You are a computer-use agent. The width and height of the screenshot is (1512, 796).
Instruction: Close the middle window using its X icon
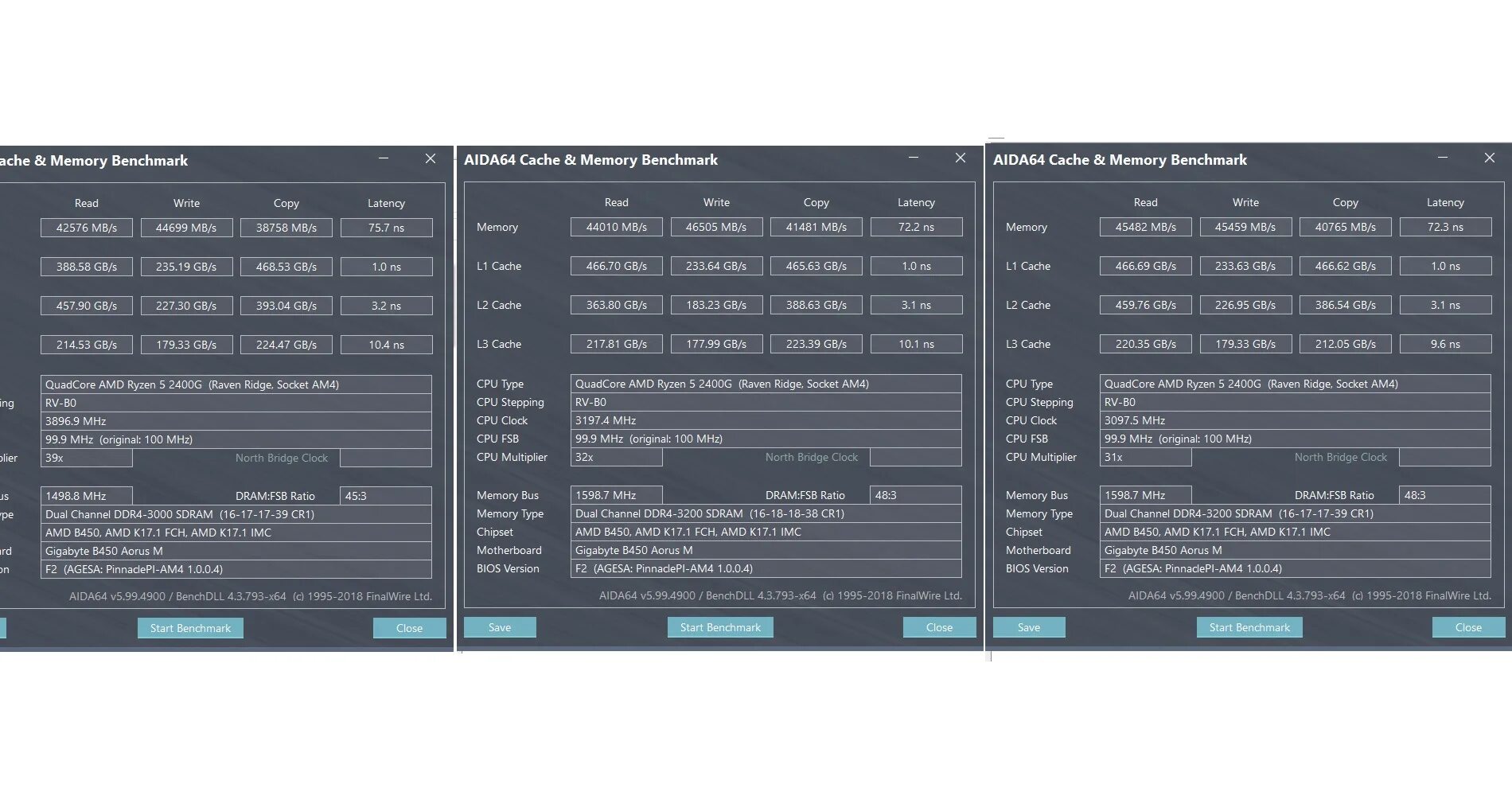(961, 158)
